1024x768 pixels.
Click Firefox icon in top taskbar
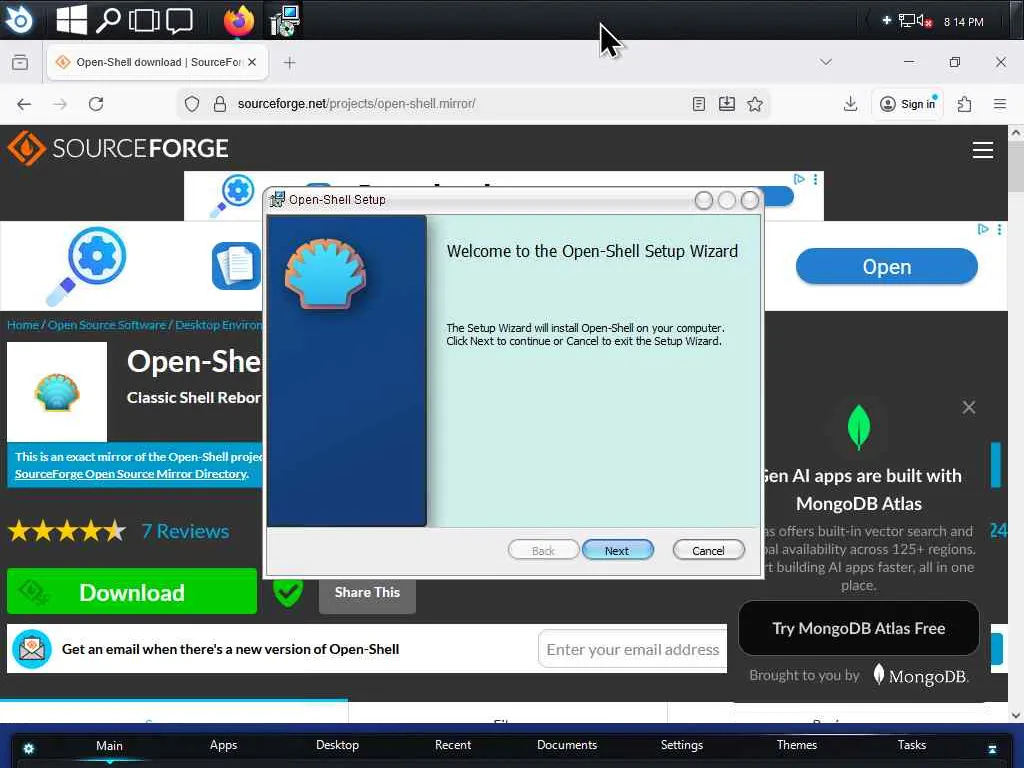tap(238, 20)
